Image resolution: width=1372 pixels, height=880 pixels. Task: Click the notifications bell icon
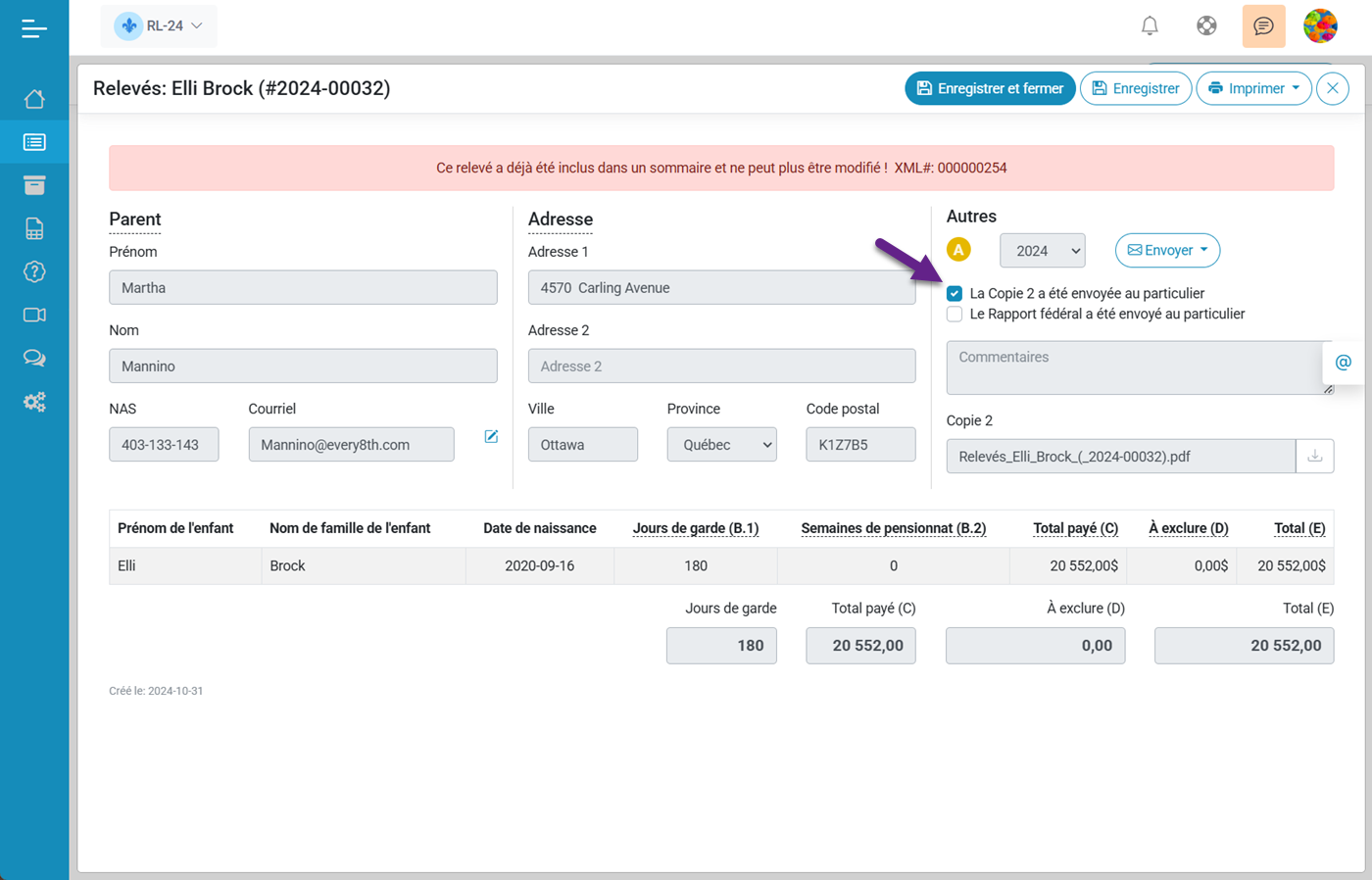coord(1150,25)
